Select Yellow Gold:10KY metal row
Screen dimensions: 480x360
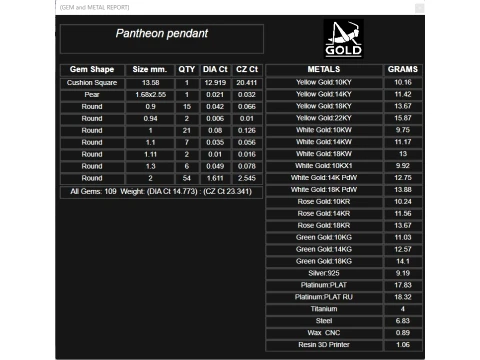(344, 83)
